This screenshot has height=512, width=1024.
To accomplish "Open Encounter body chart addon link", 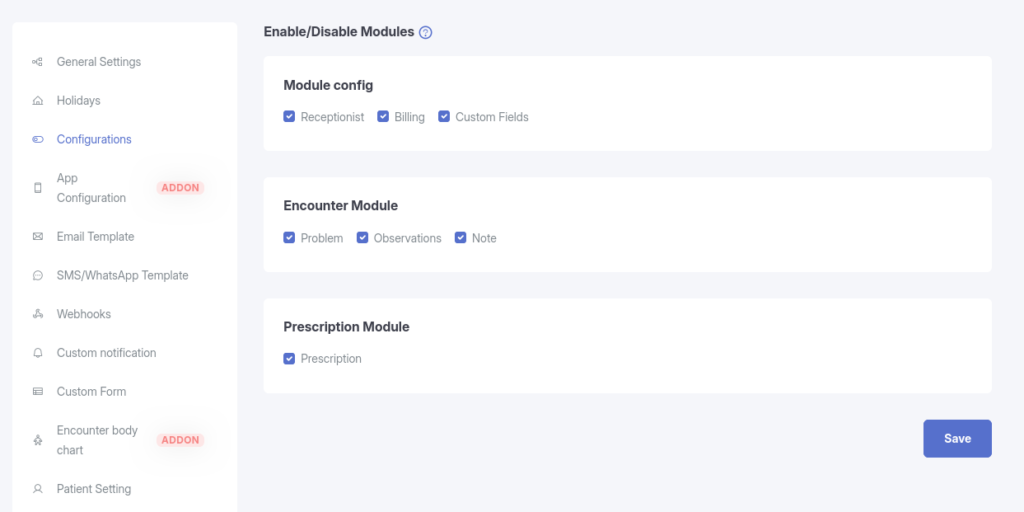I will 97,440.
